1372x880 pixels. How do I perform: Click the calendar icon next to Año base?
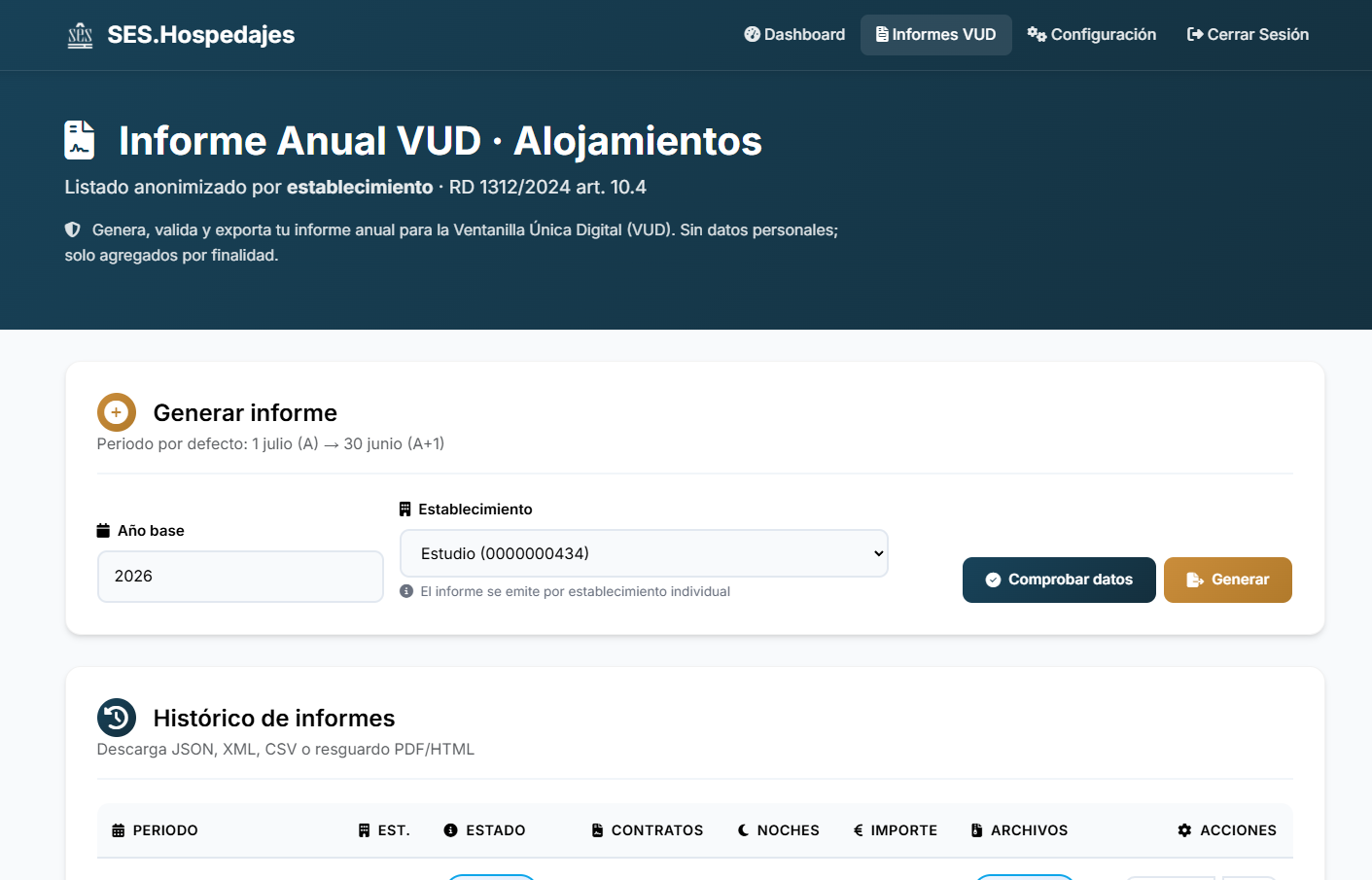click(x=103, y=530)
